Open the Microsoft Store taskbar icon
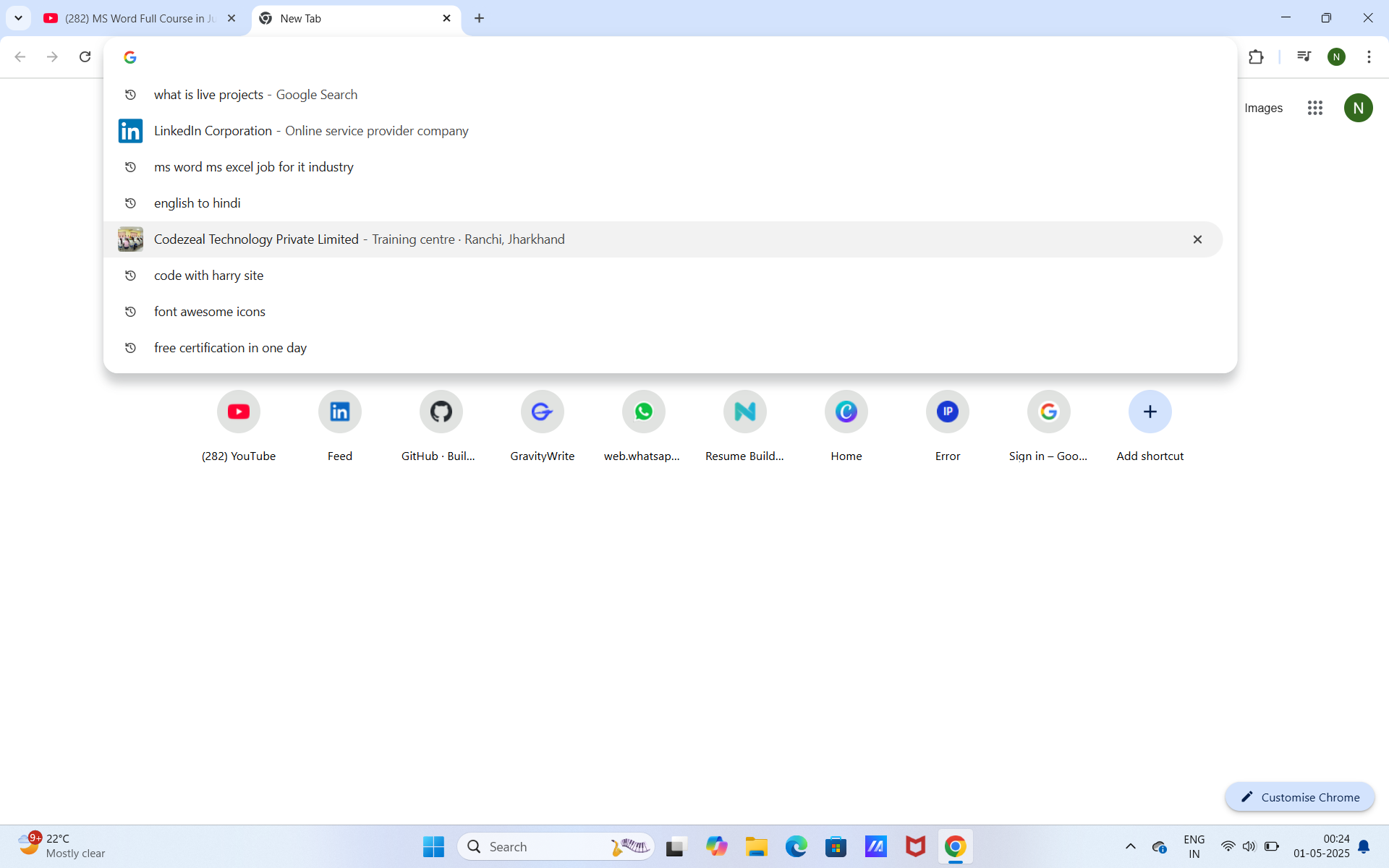 (x=836, y=846)
